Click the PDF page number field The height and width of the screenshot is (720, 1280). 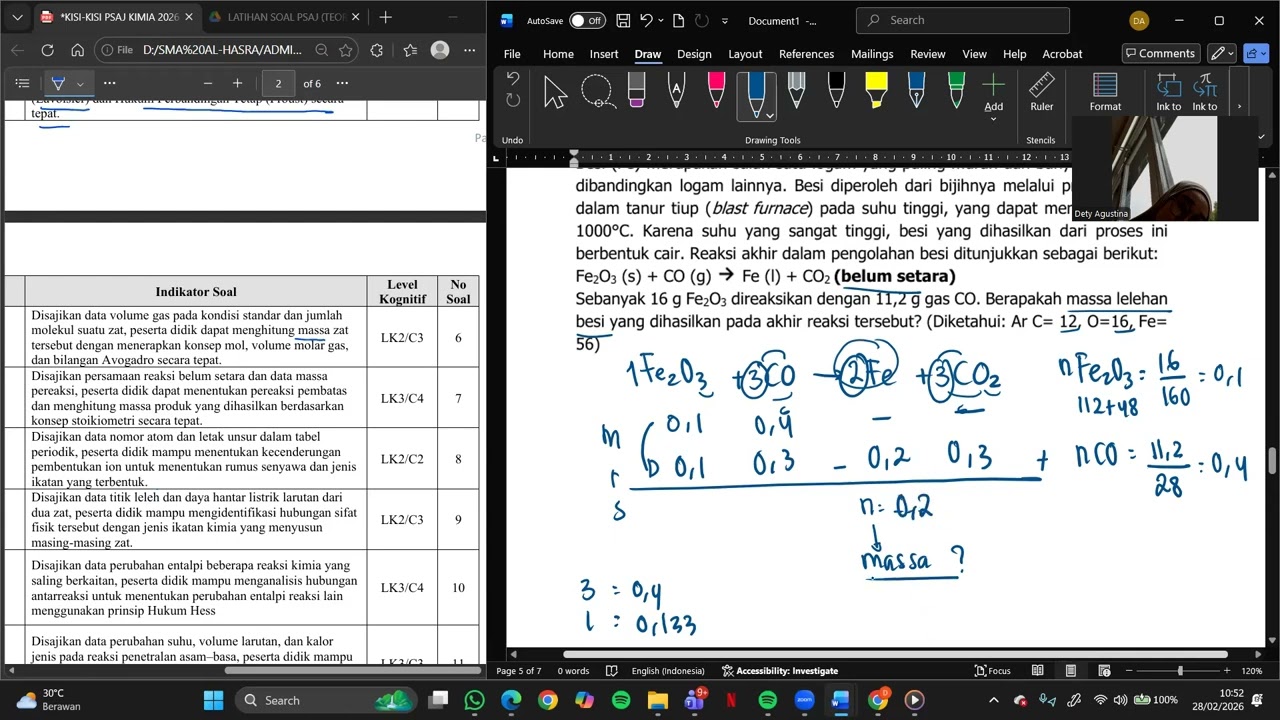(278, 83)
